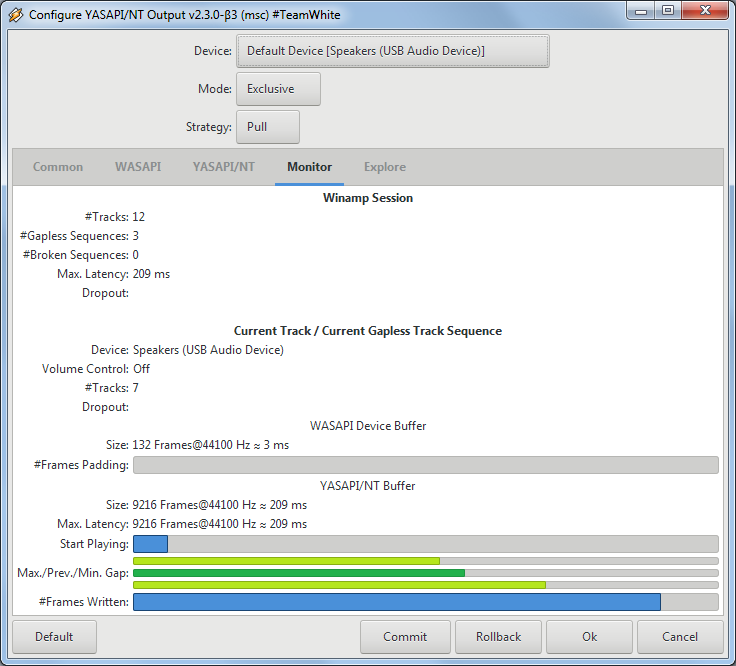The height and width of the screenshot is (666, 736).
Task: Open the Device selection dropdown
Action: 392,51
